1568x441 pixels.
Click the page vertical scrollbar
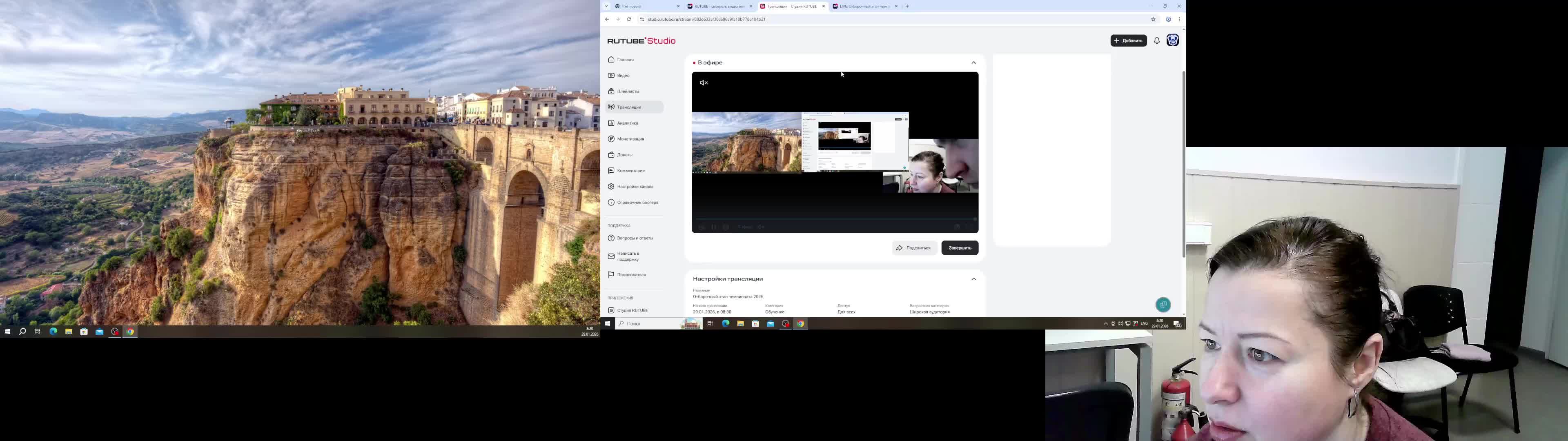(1183, 165)
